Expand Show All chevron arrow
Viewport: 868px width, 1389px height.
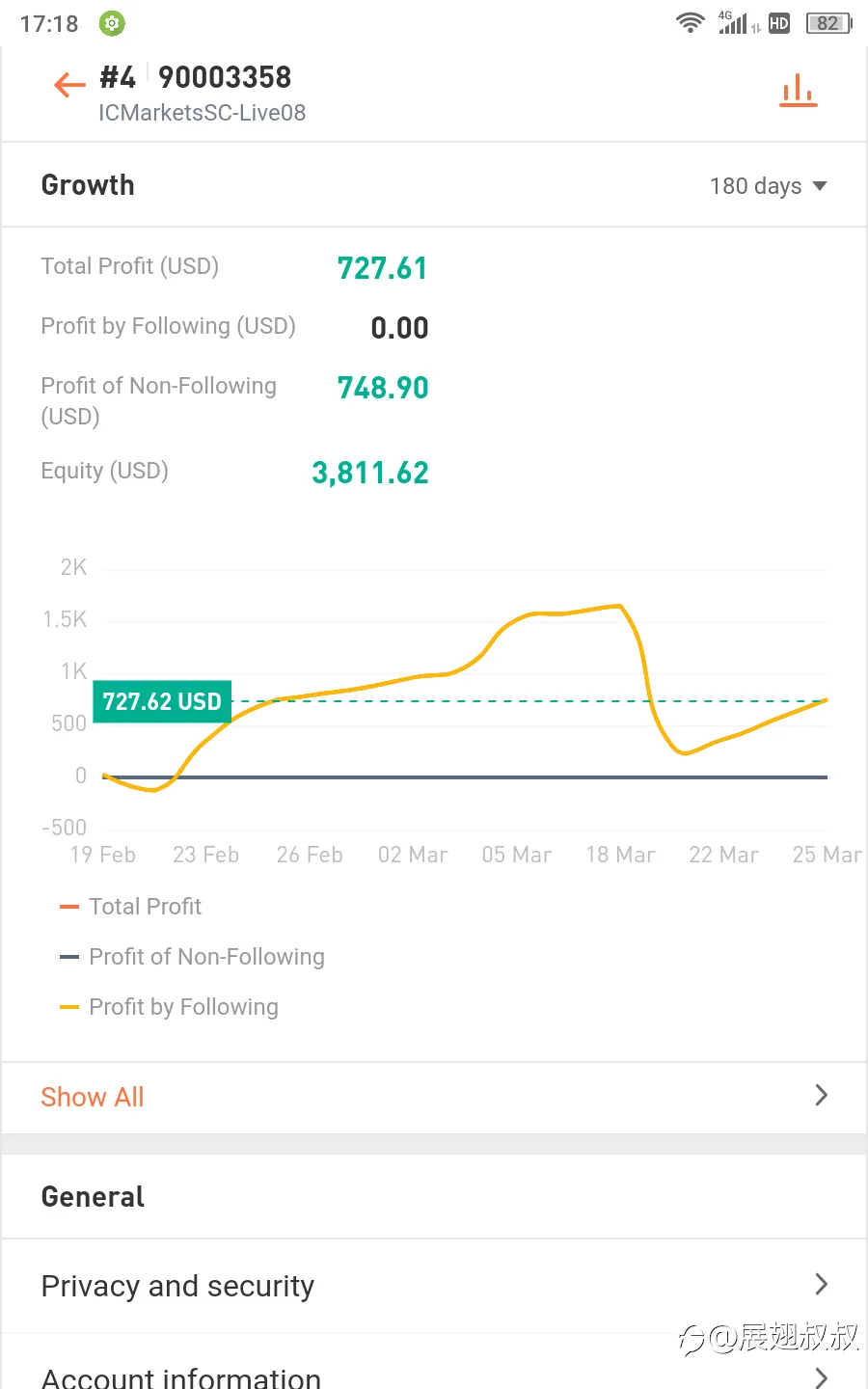(x=822, y=1095)
